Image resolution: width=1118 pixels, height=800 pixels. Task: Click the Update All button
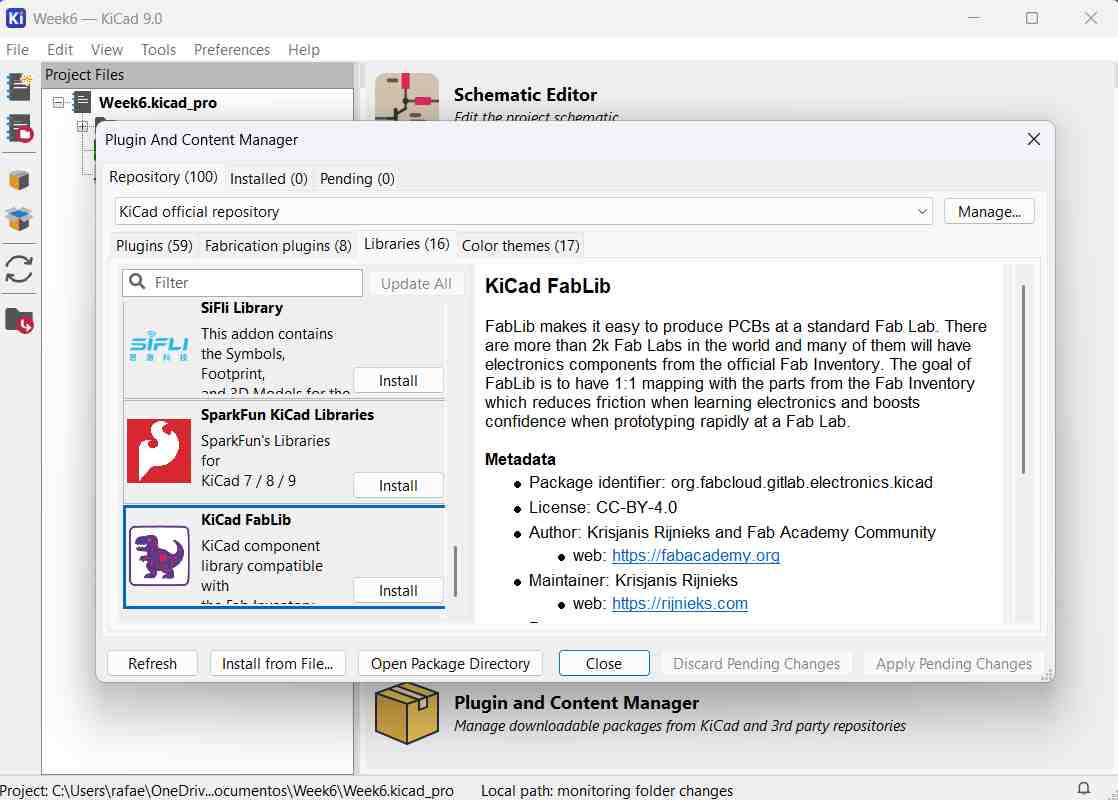[x=416, y=284]
